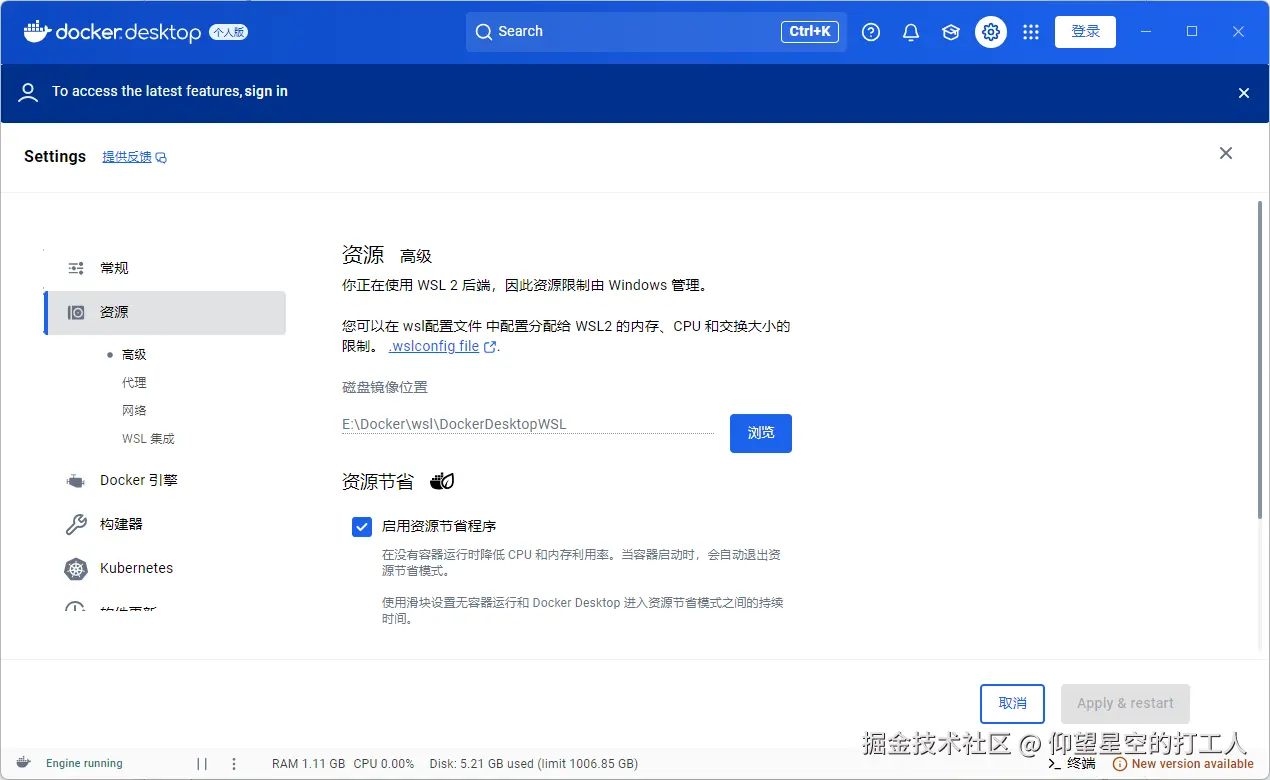Image resolution: width=1270 pixels, height=780 pixels.
Task: Click the RAM 1.11 GB status entry
Action: pyautogui.click(x=308, y=764)
